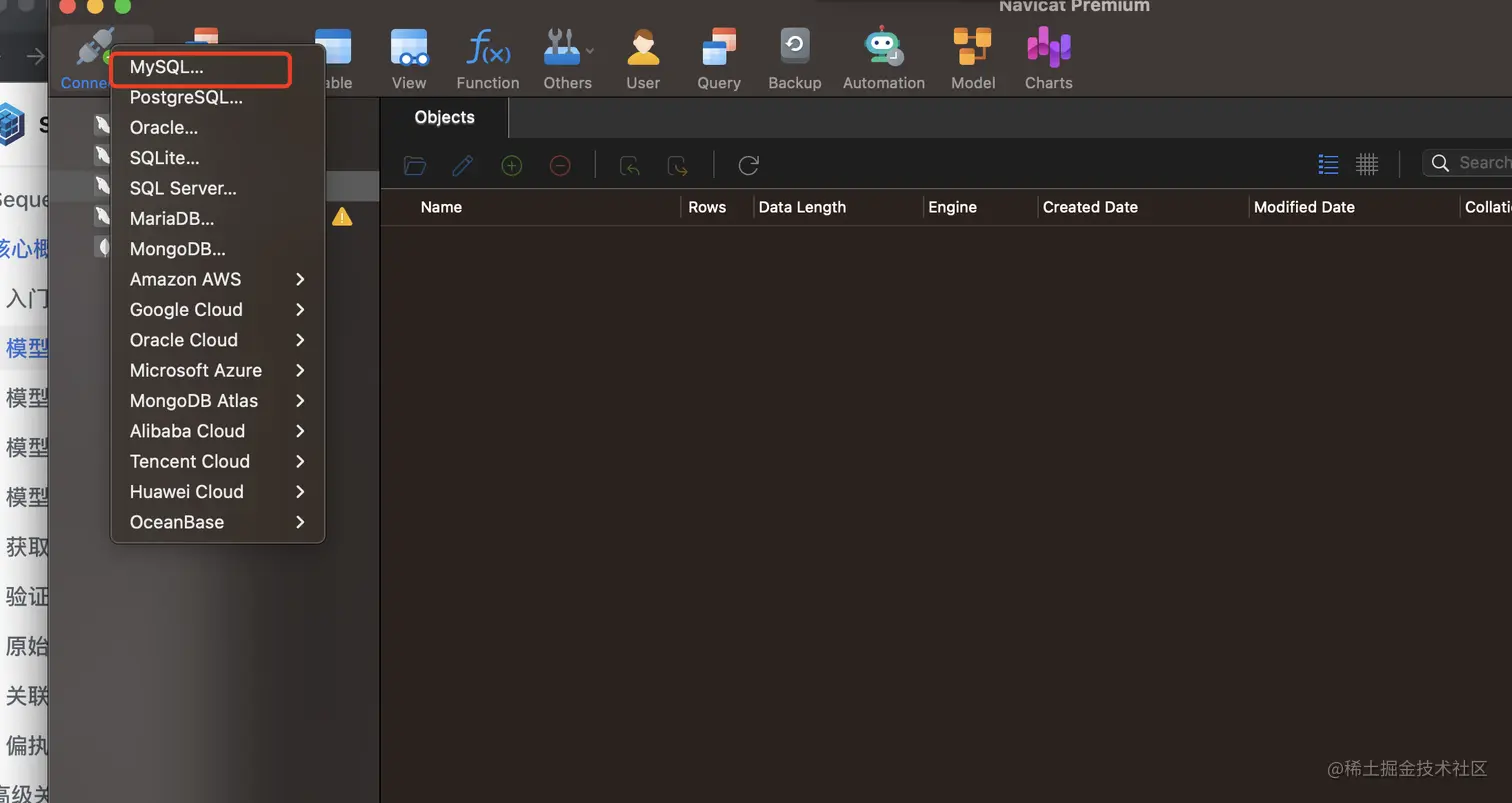Expand the Tencent Cloud submenu

pos(217,461)
